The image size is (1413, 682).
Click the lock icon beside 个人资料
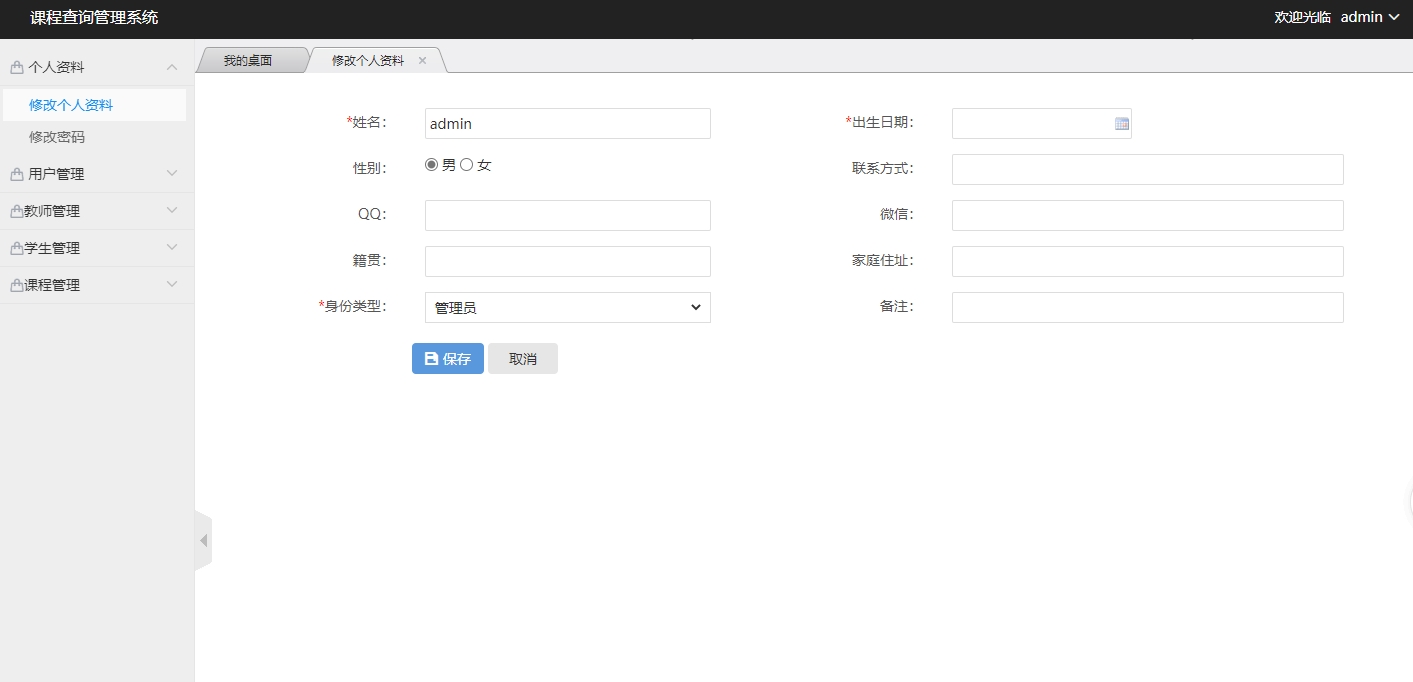[17, 66]
